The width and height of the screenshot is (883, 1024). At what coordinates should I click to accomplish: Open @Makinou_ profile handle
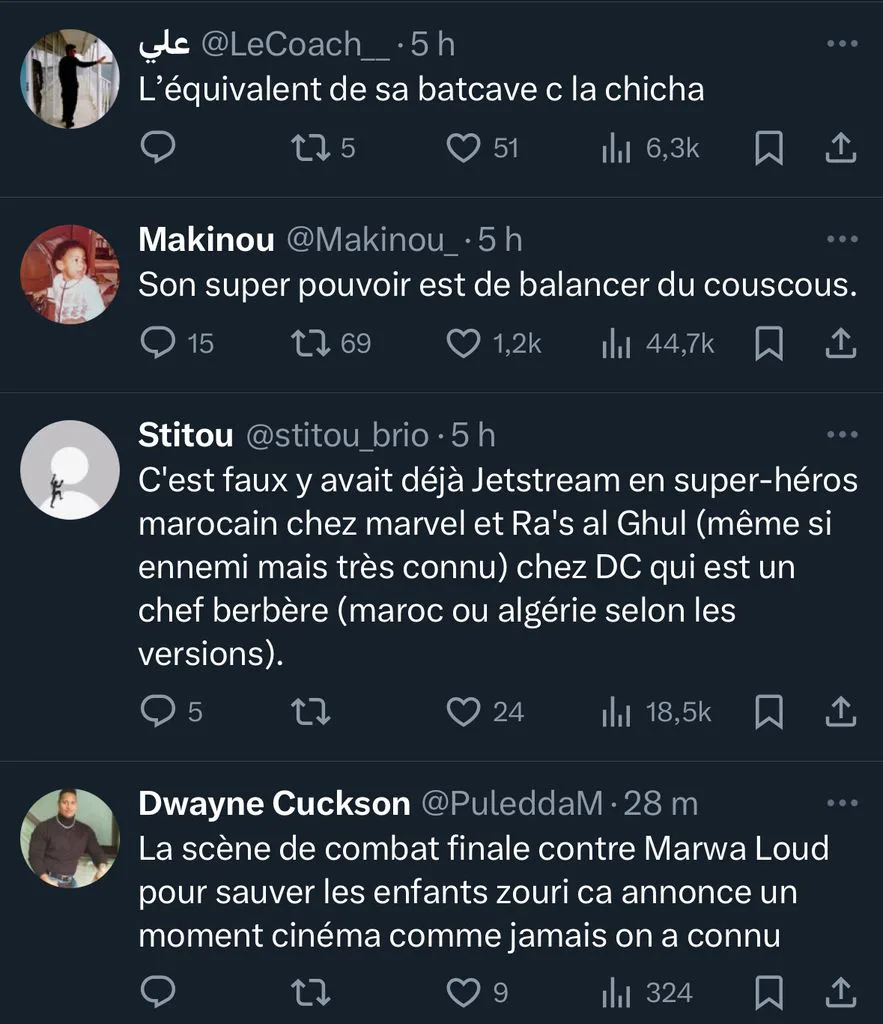coord(373,240)
